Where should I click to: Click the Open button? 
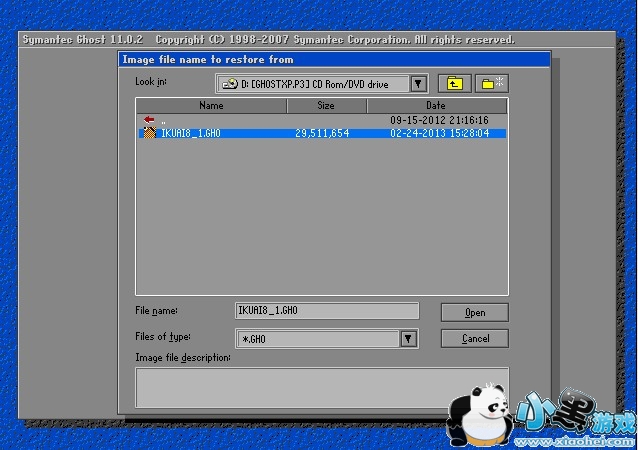pos(475,312)
